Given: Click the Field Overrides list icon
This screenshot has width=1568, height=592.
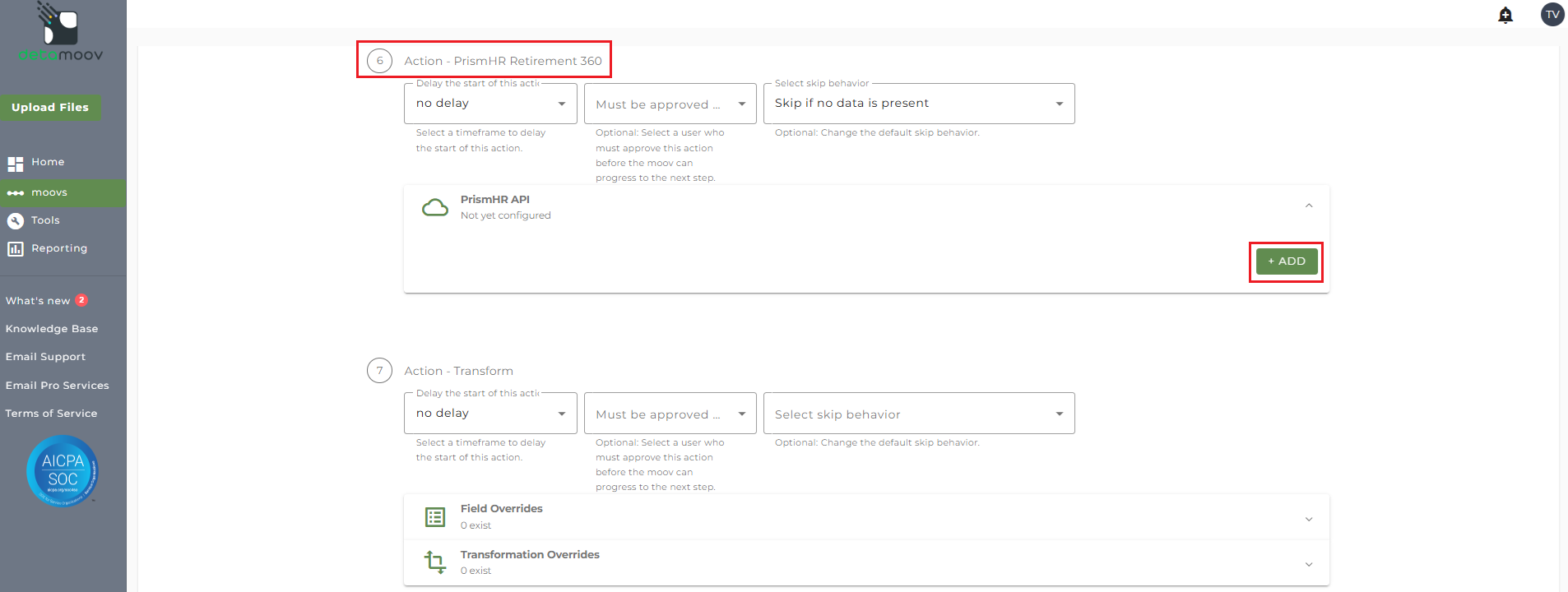Looking at the screenshot, I should tap(435, 517).
